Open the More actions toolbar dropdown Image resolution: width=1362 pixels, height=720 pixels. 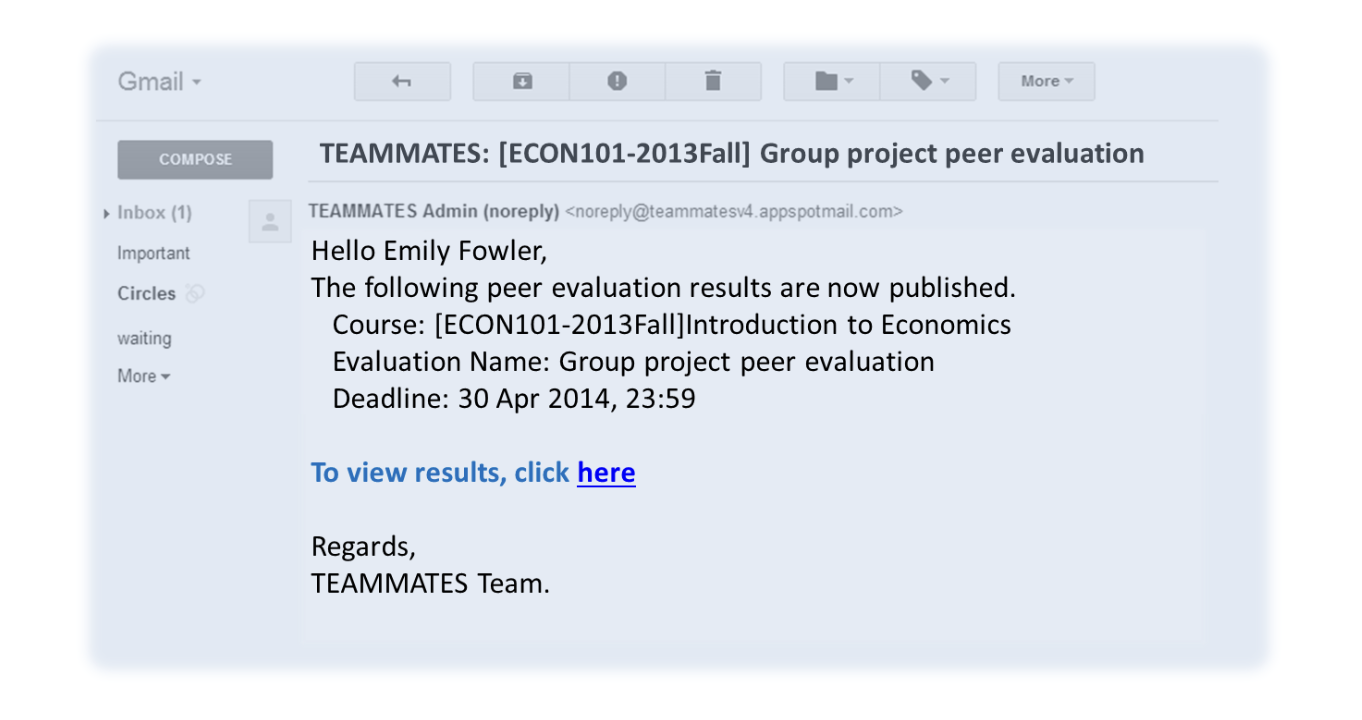tap(1046, 82)
